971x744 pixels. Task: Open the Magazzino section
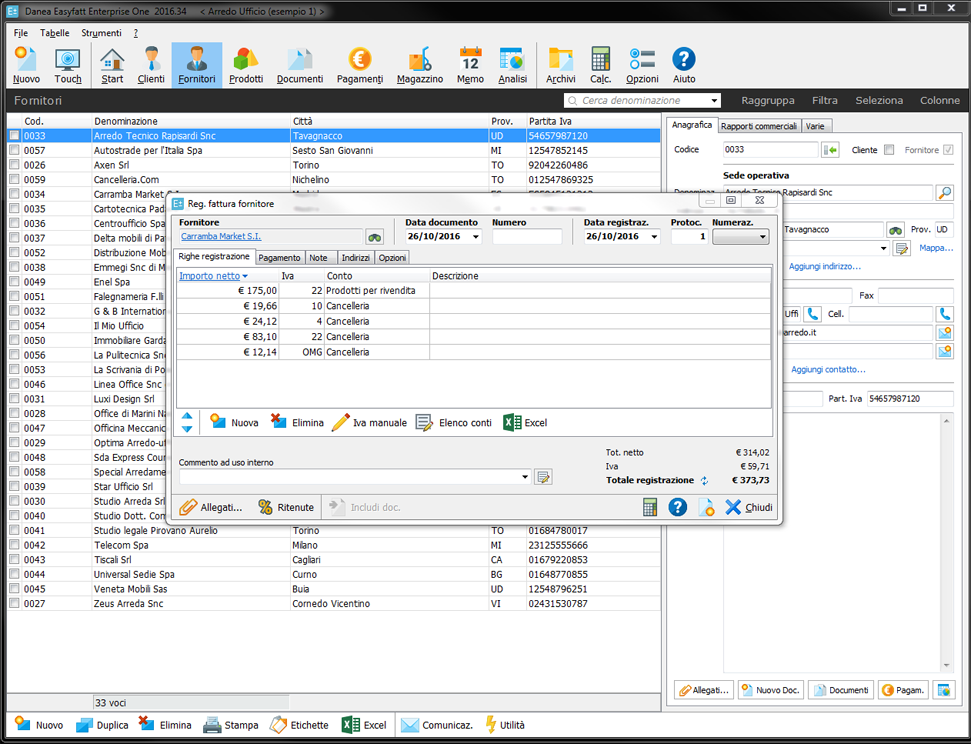[420, 65]
